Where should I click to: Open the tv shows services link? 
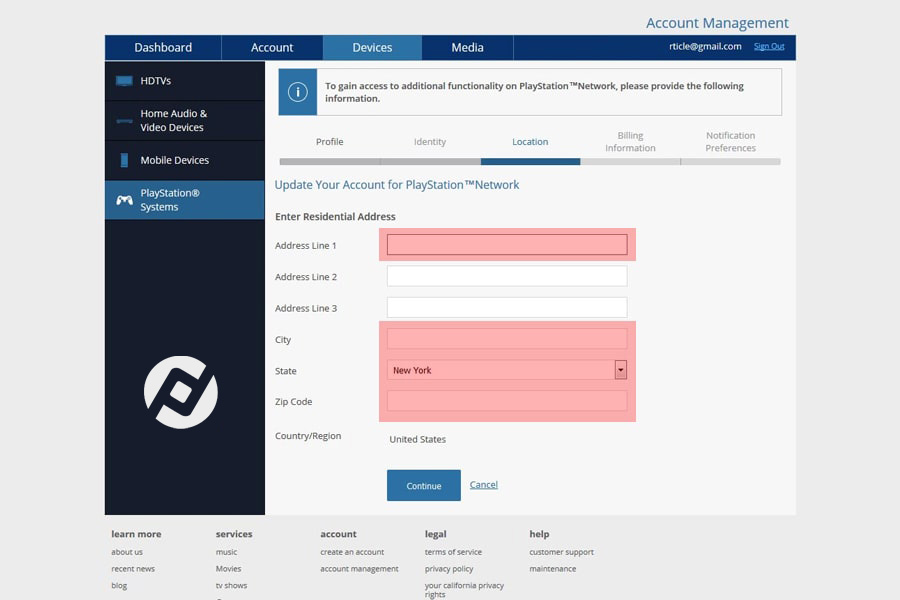tap(231, 586)
